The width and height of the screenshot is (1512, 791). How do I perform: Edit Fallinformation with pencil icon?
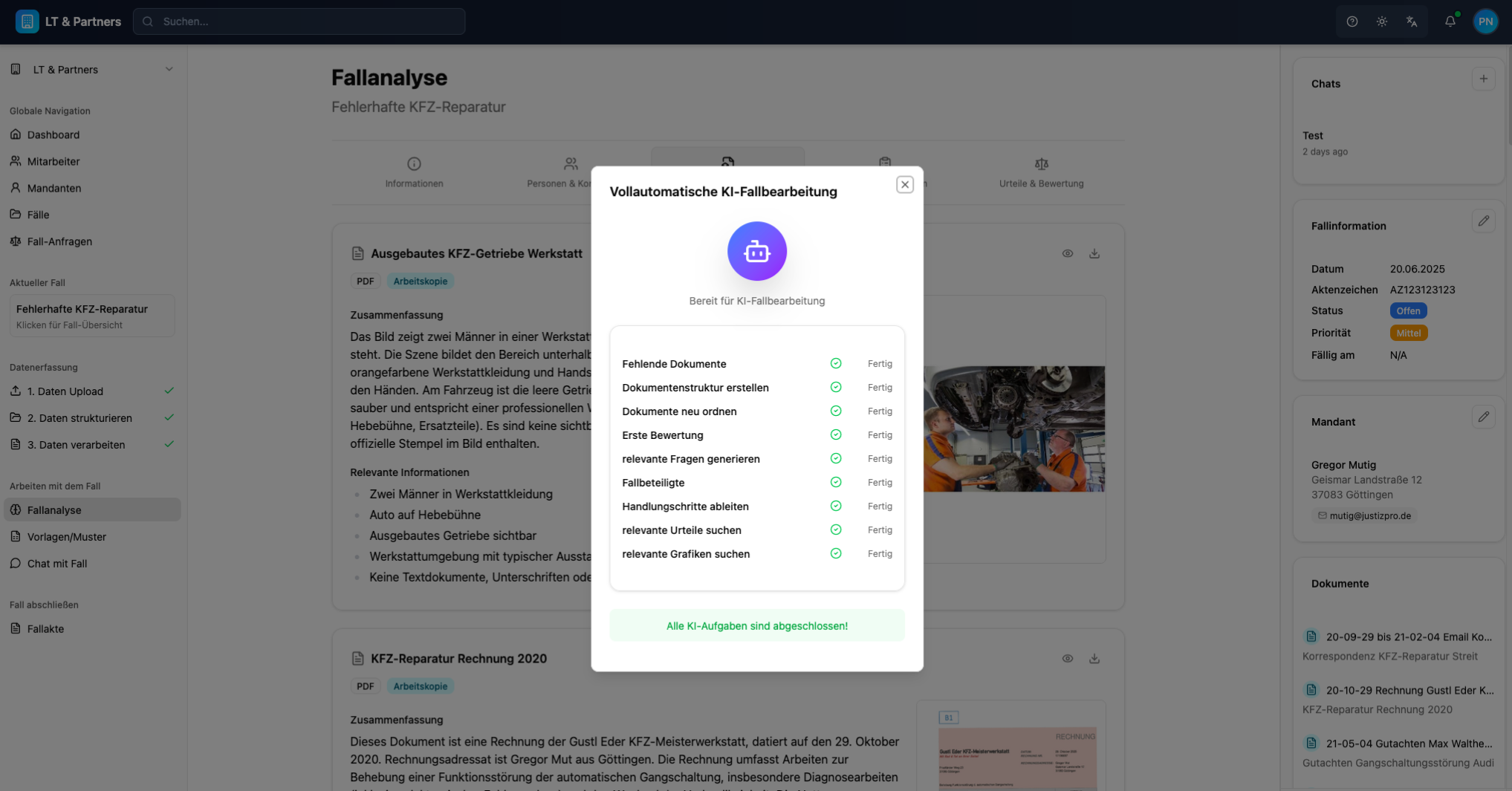coord(1483,221)
